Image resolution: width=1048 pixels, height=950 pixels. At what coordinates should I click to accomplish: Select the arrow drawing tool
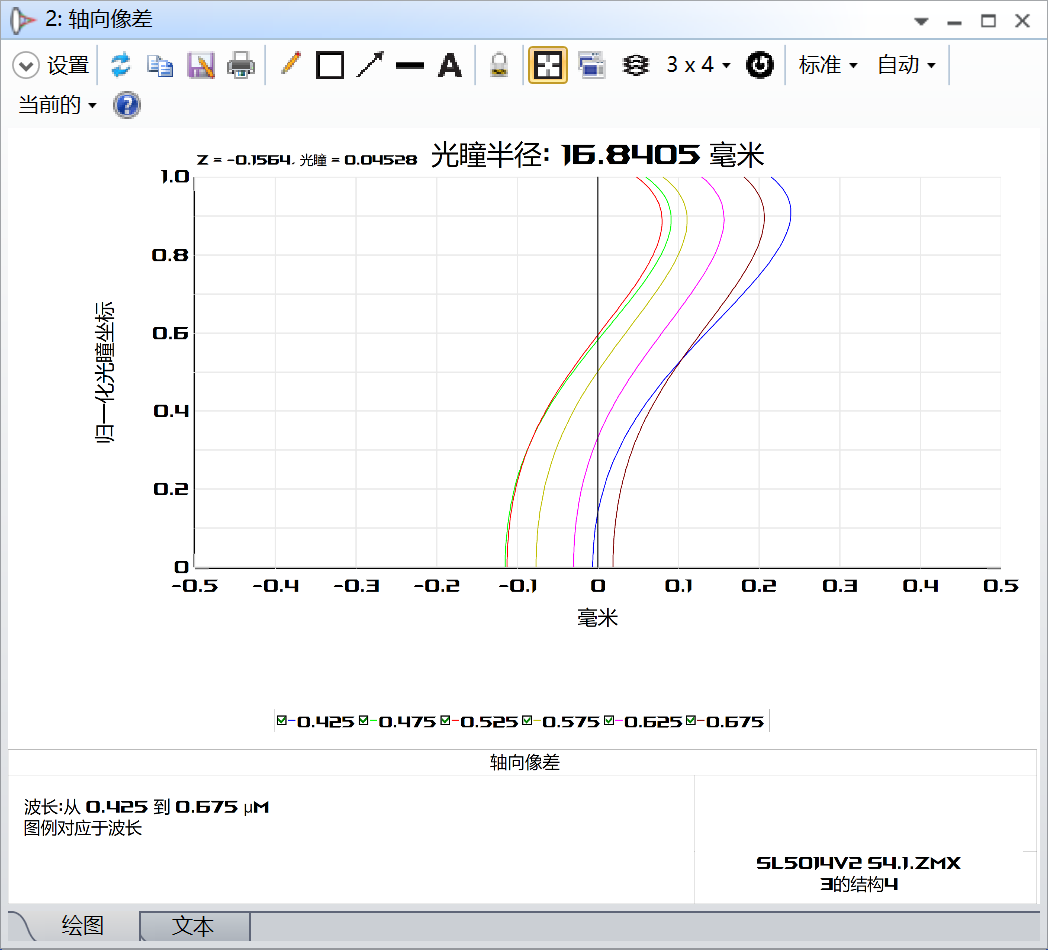(x=370, y=65)
